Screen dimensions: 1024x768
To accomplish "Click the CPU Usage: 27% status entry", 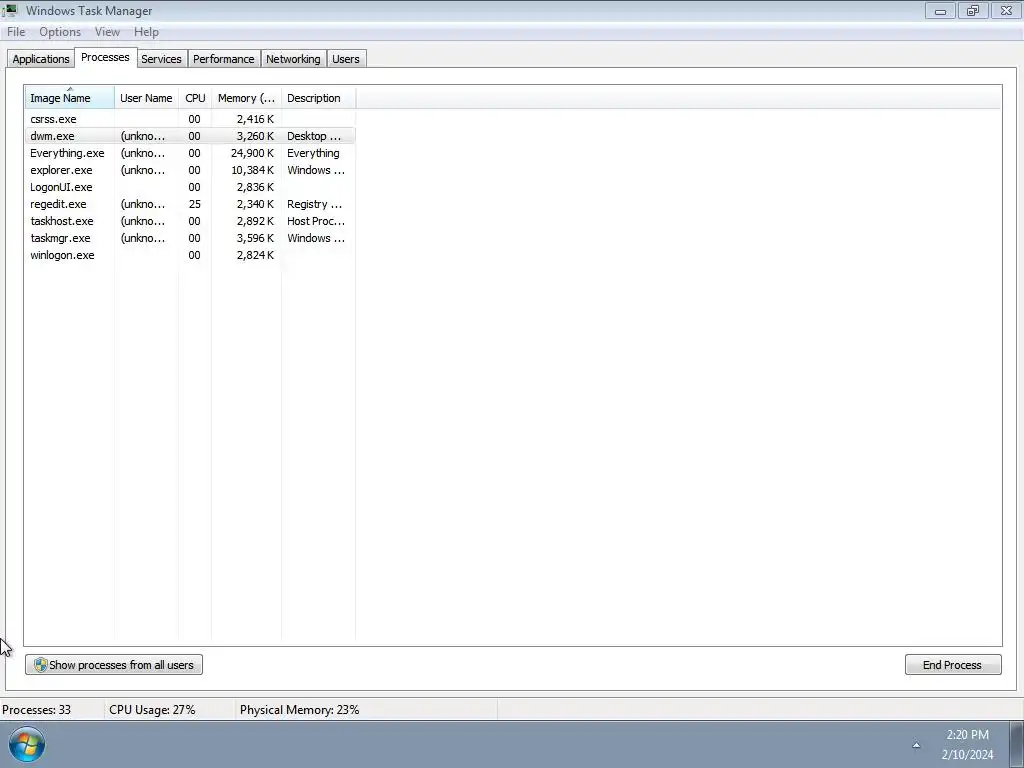I will pos(152,710).
